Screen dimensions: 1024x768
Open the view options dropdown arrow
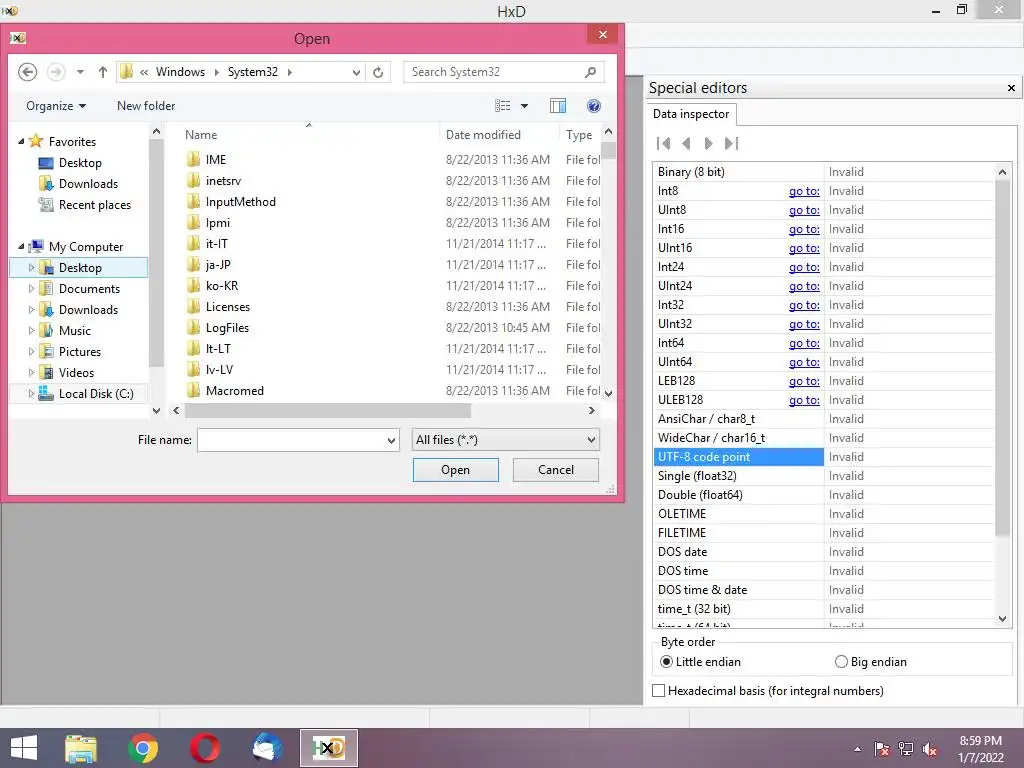[524, 106]
